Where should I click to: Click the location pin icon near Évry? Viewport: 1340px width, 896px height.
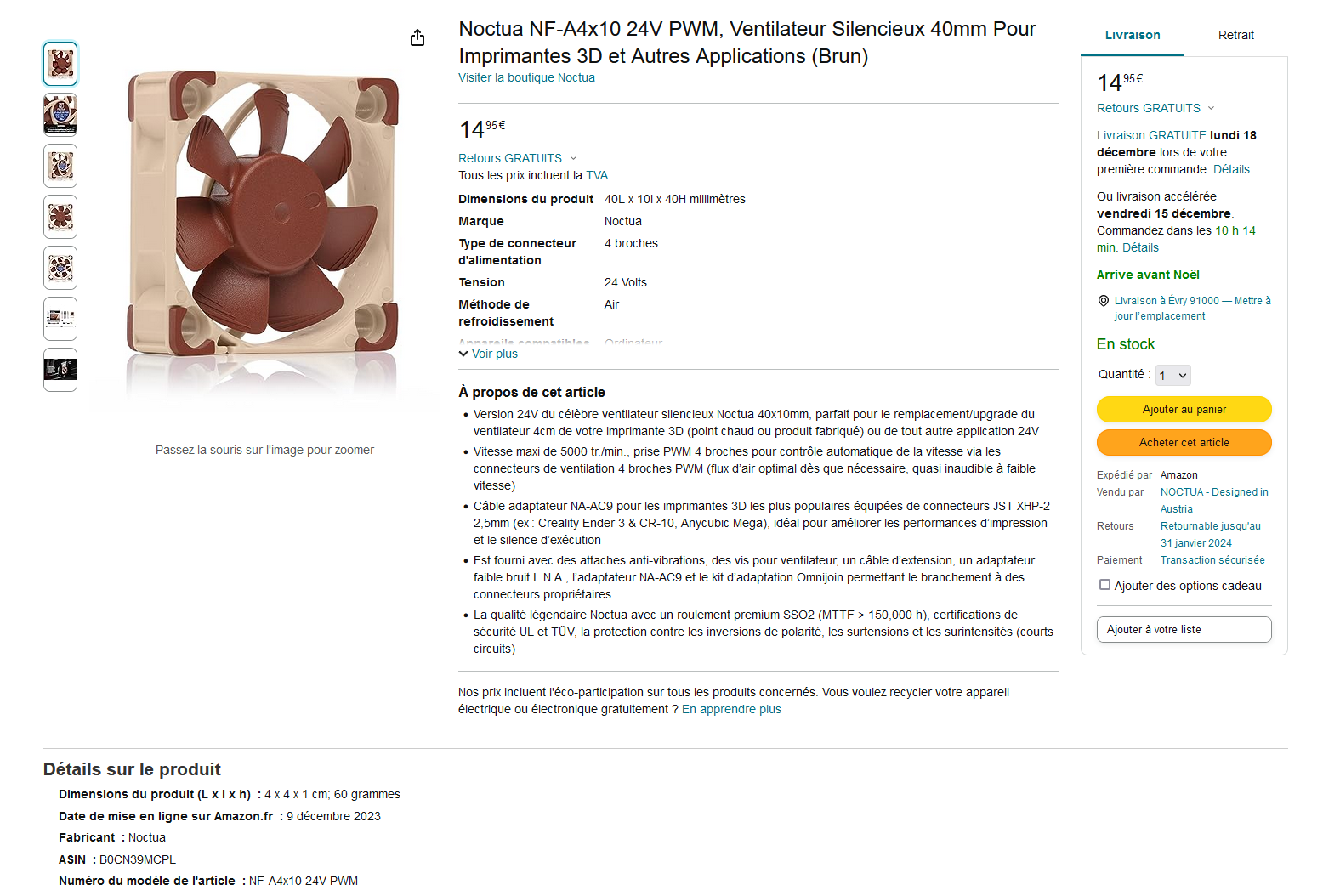point(1104,301)
